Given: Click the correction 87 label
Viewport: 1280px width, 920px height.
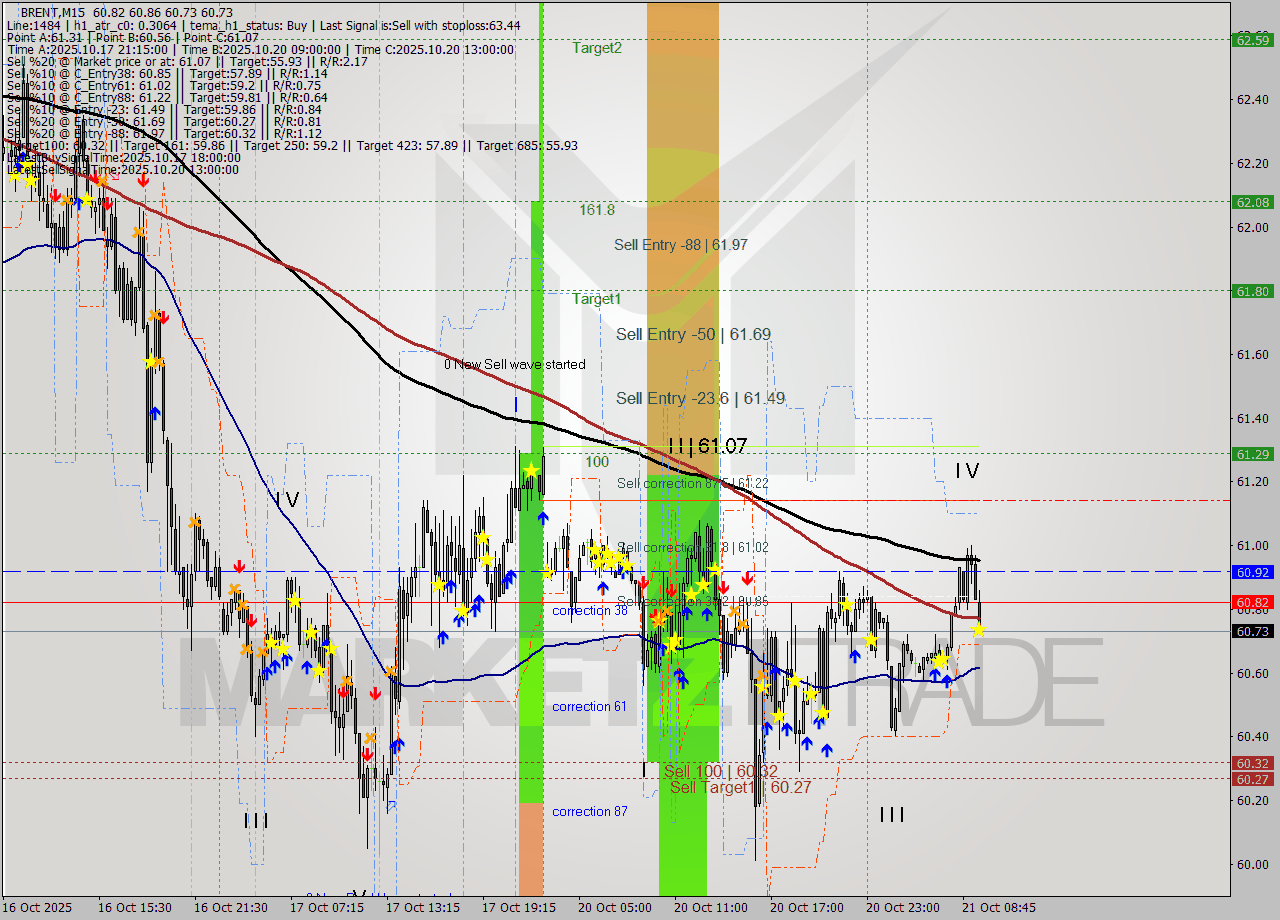Looking at the screenshot, I should pyautogui.click(x=590, y=811).
